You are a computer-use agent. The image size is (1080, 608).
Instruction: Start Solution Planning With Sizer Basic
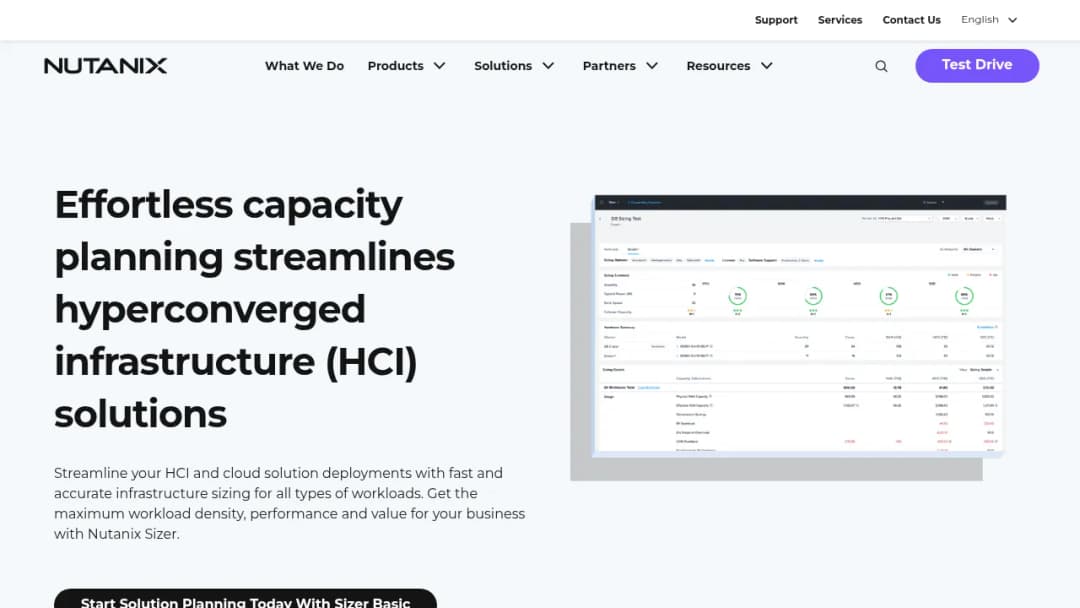[245, 598]
